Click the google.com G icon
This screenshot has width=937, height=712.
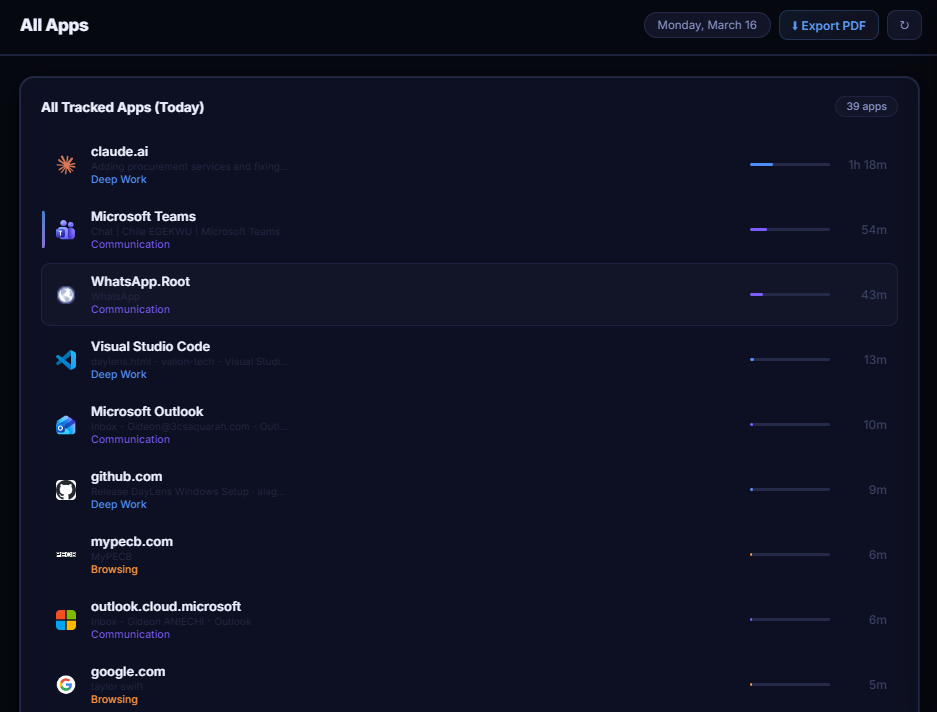pos(66,685)
